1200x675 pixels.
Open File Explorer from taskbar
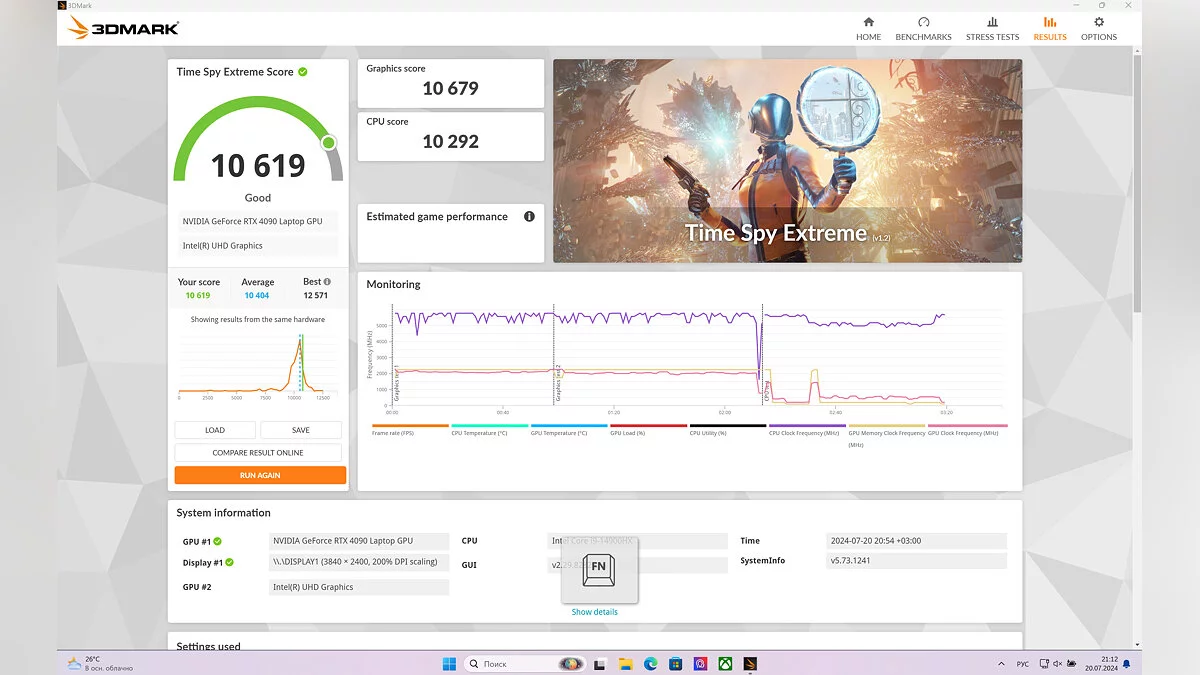coord(625,664)
